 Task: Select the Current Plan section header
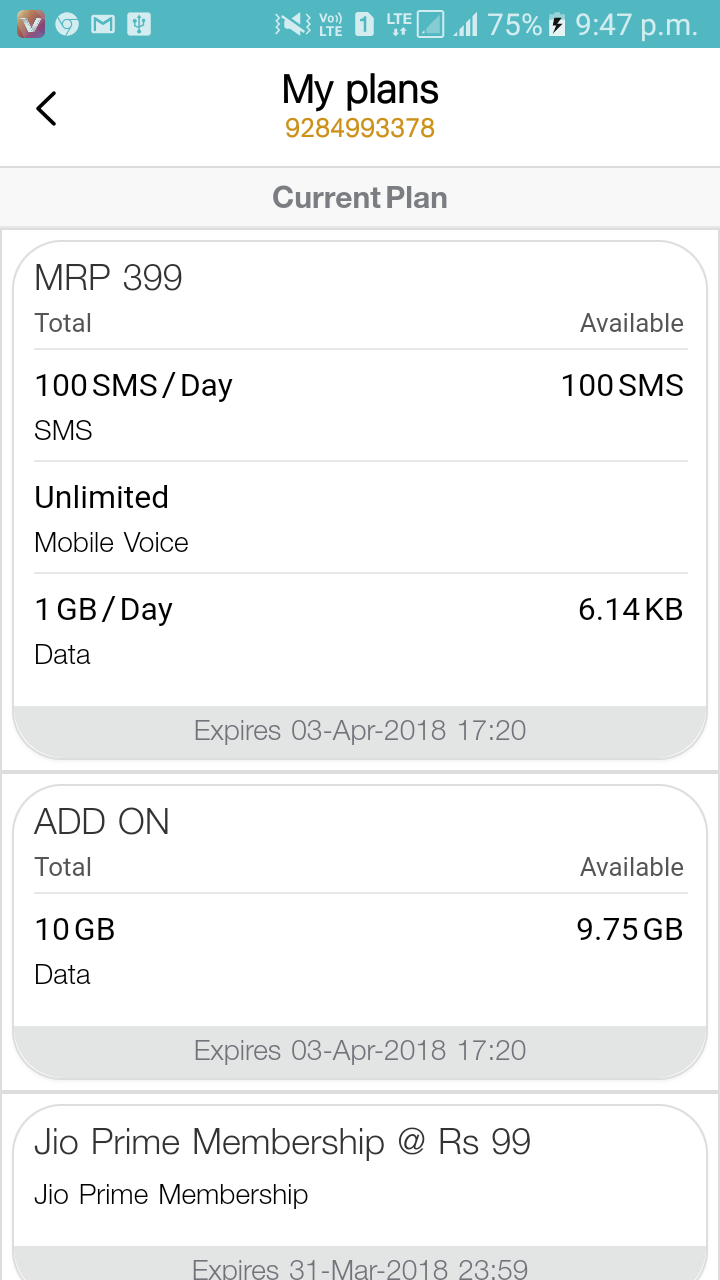[360, 197]
